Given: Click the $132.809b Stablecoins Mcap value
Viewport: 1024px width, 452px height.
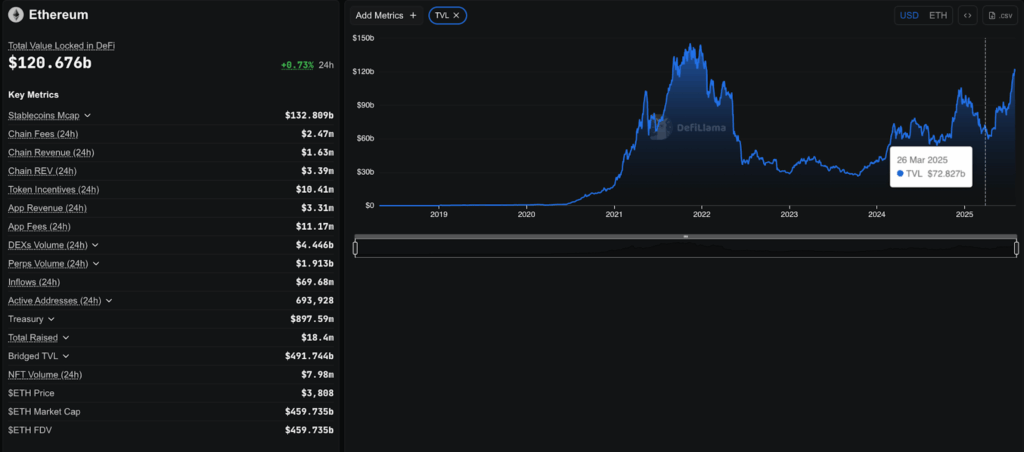Looking at the screenshot, I should pos(310,116).
